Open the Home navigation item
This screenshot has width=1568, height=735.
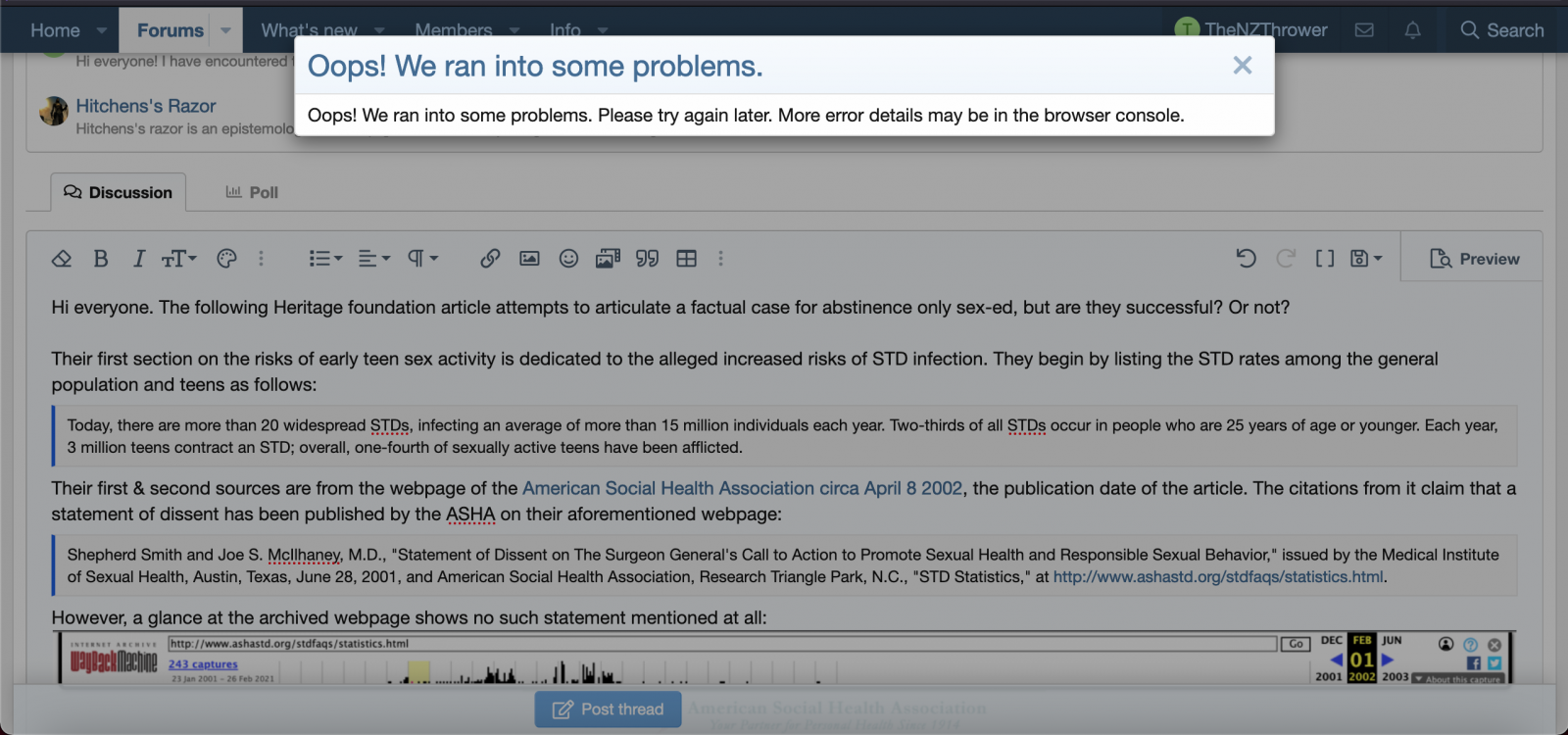click(x=55, y=30)
